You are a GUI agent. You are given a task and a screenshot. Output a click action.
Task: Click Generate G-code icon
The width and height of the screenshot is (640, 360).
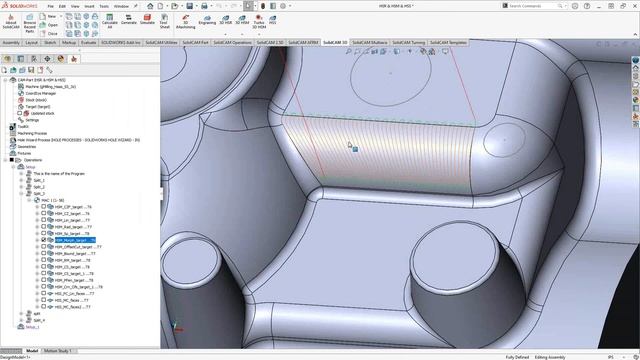coord(129,19)
